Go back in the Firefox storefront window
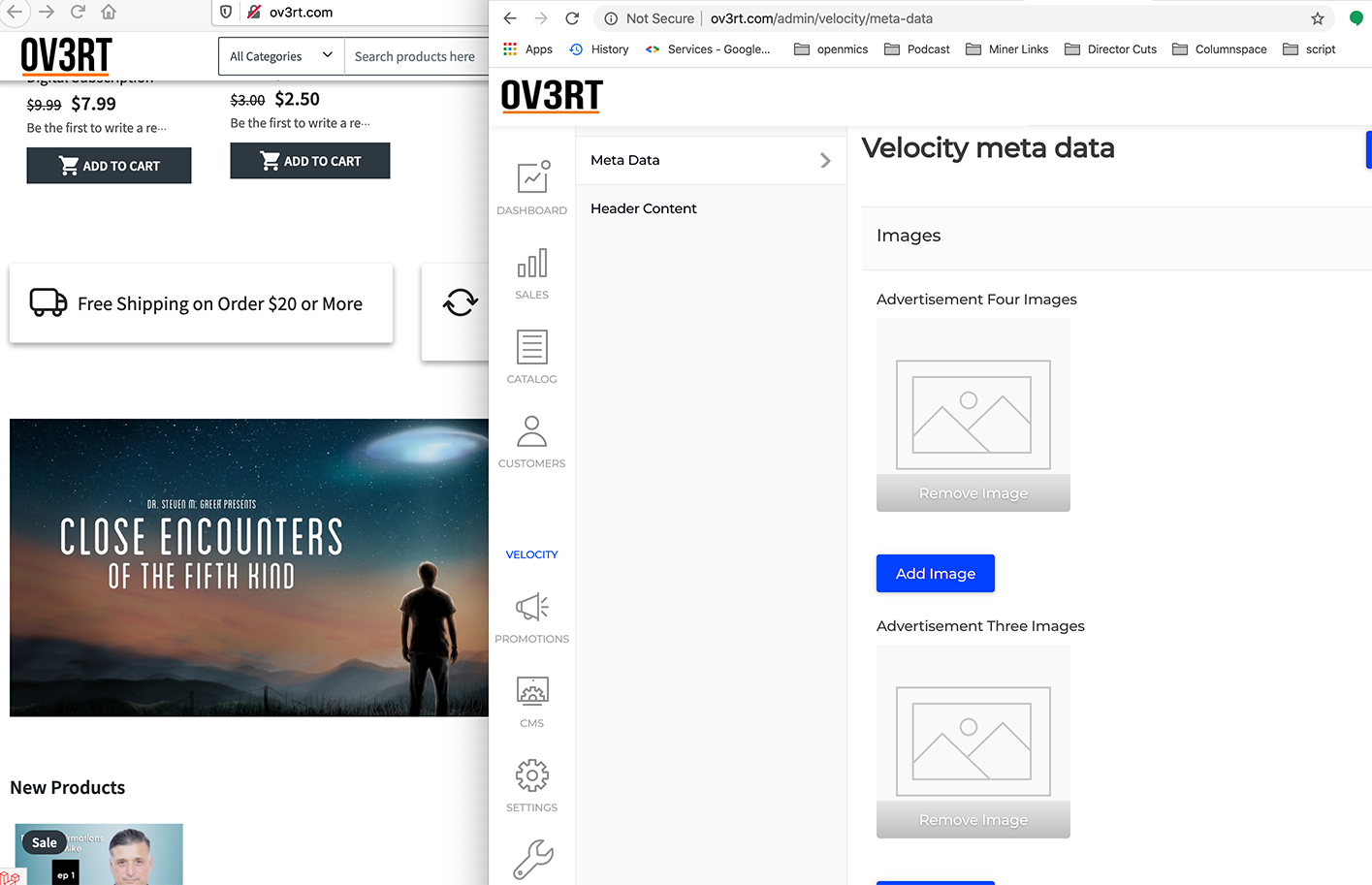This screenshot has height=885, width=1372. [15, 12]
